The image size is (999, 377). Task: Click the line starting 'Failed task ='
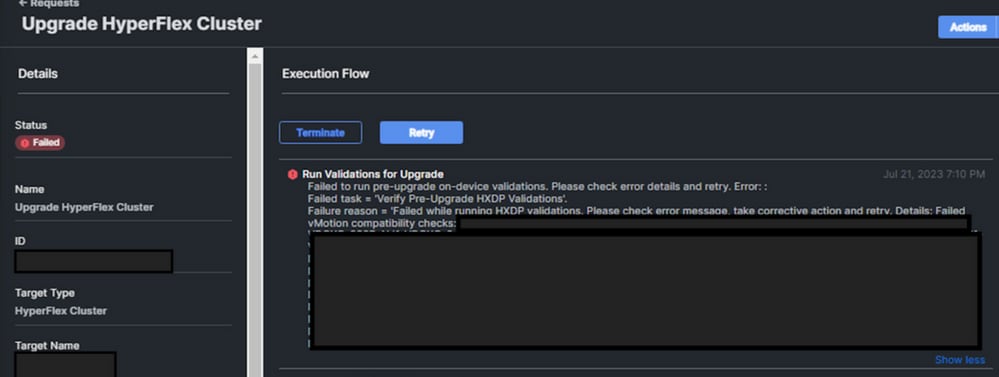(438, 199)
